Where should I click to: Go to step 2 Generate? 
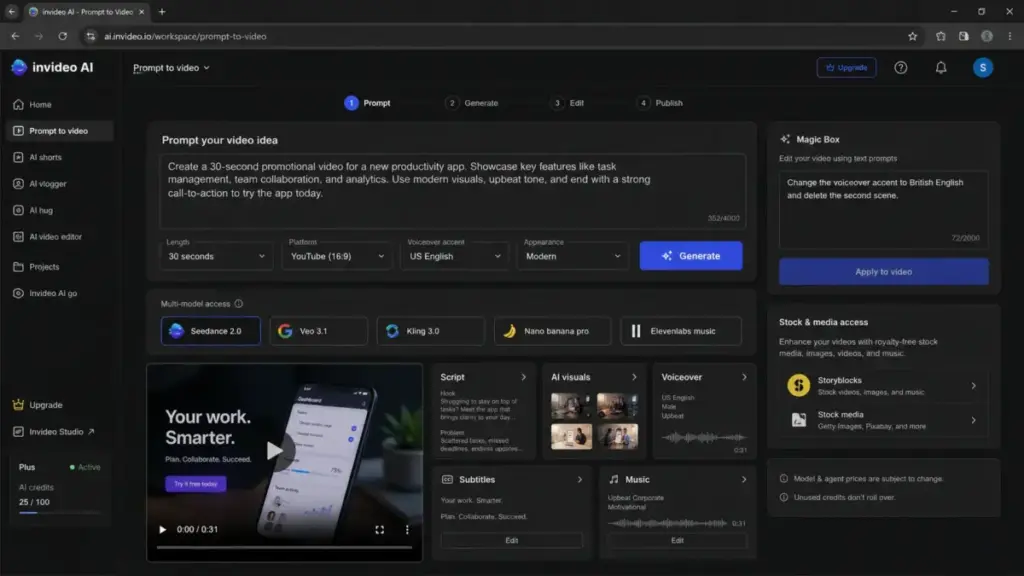coord(472,103)
